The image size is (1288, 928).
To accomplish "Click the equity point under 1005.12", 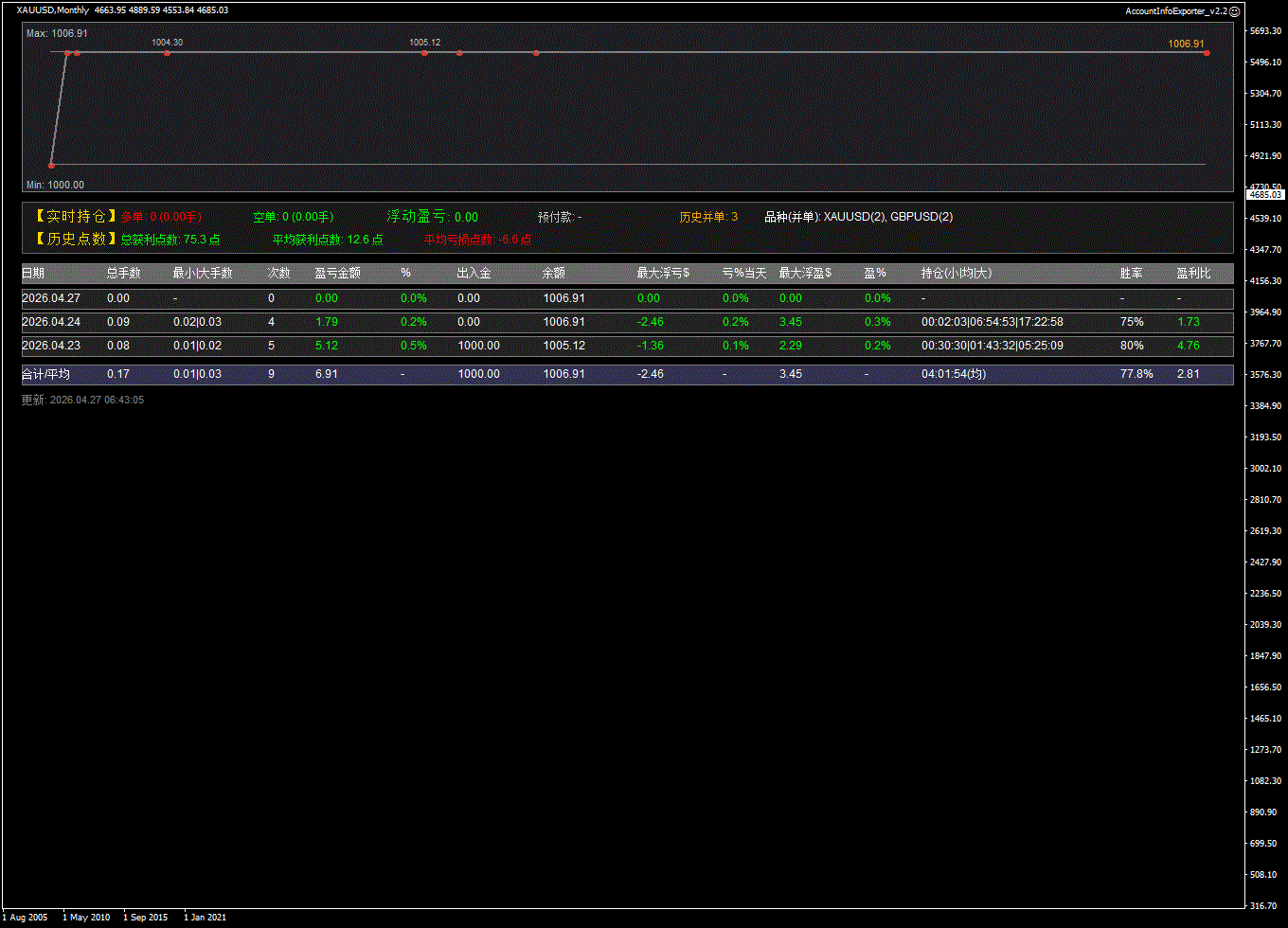I will pyautogui.click(x=424, y=53).
